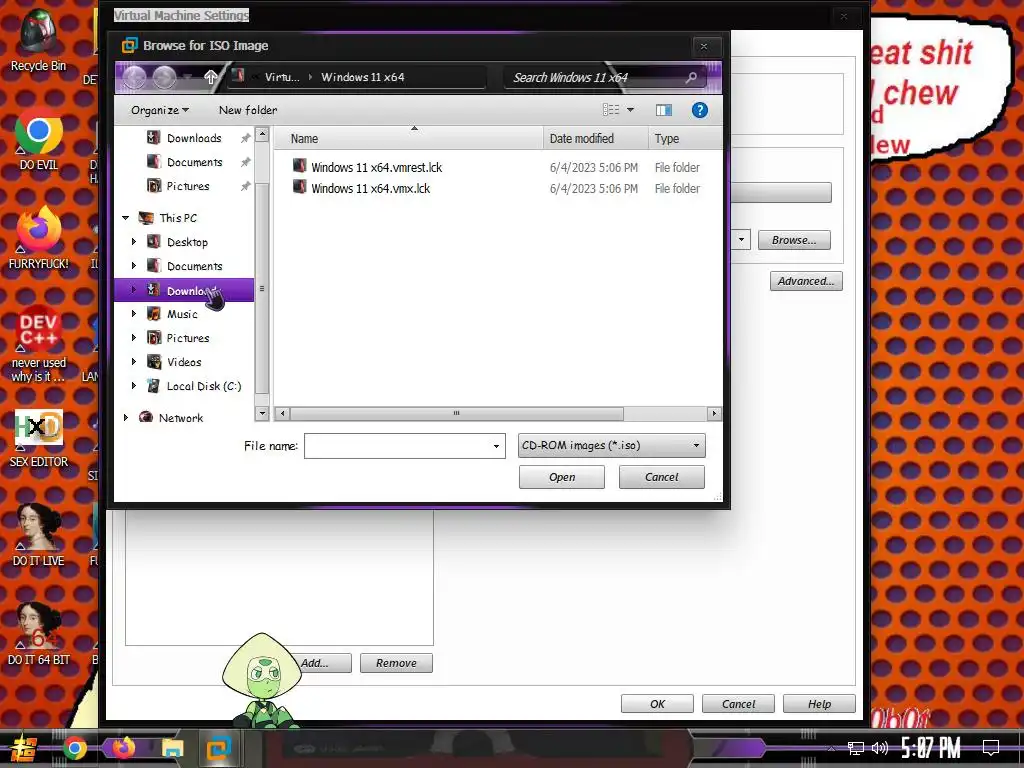Click OK in Virtual Machine Settings
The image size is (1024, 768).
pos(657,704)
